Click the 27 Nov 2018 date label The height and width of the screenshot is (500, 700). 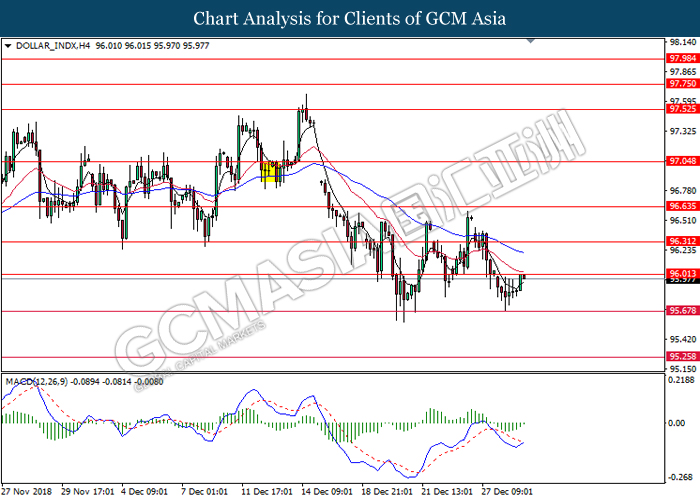(26, 492)
